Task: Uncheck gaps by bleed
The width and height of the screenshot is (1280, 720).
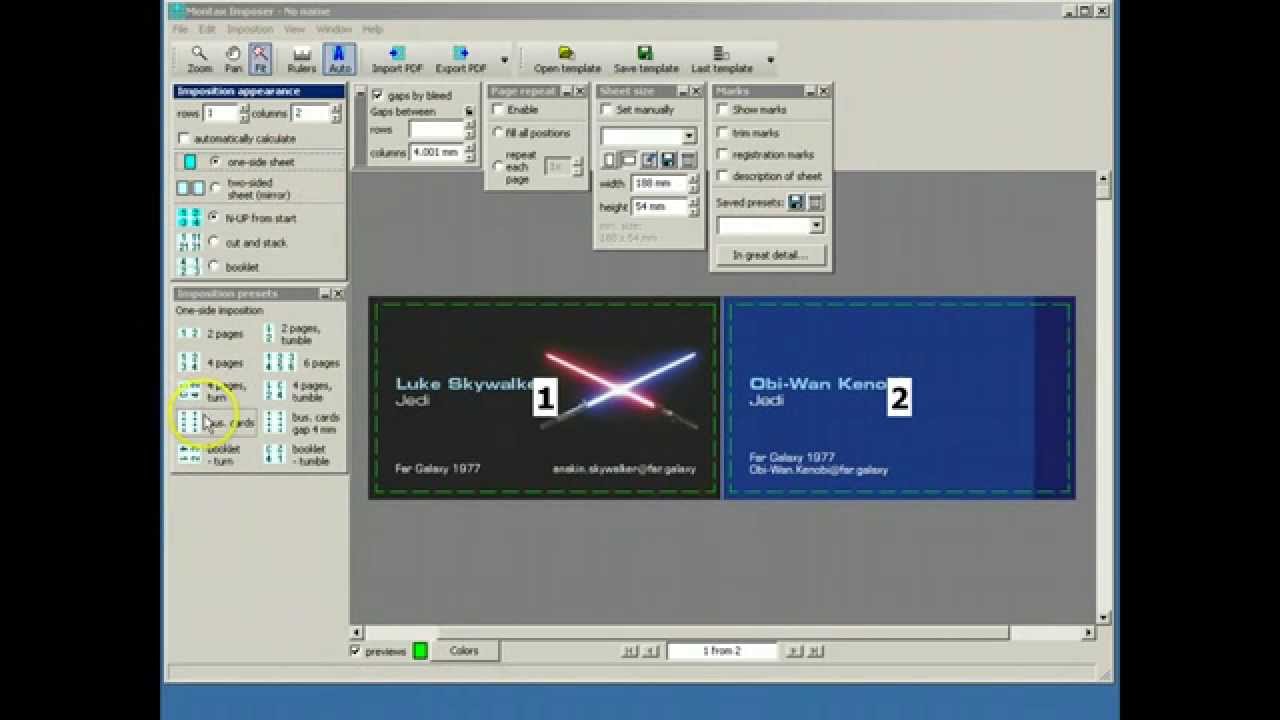Action: tap(377, 95)
